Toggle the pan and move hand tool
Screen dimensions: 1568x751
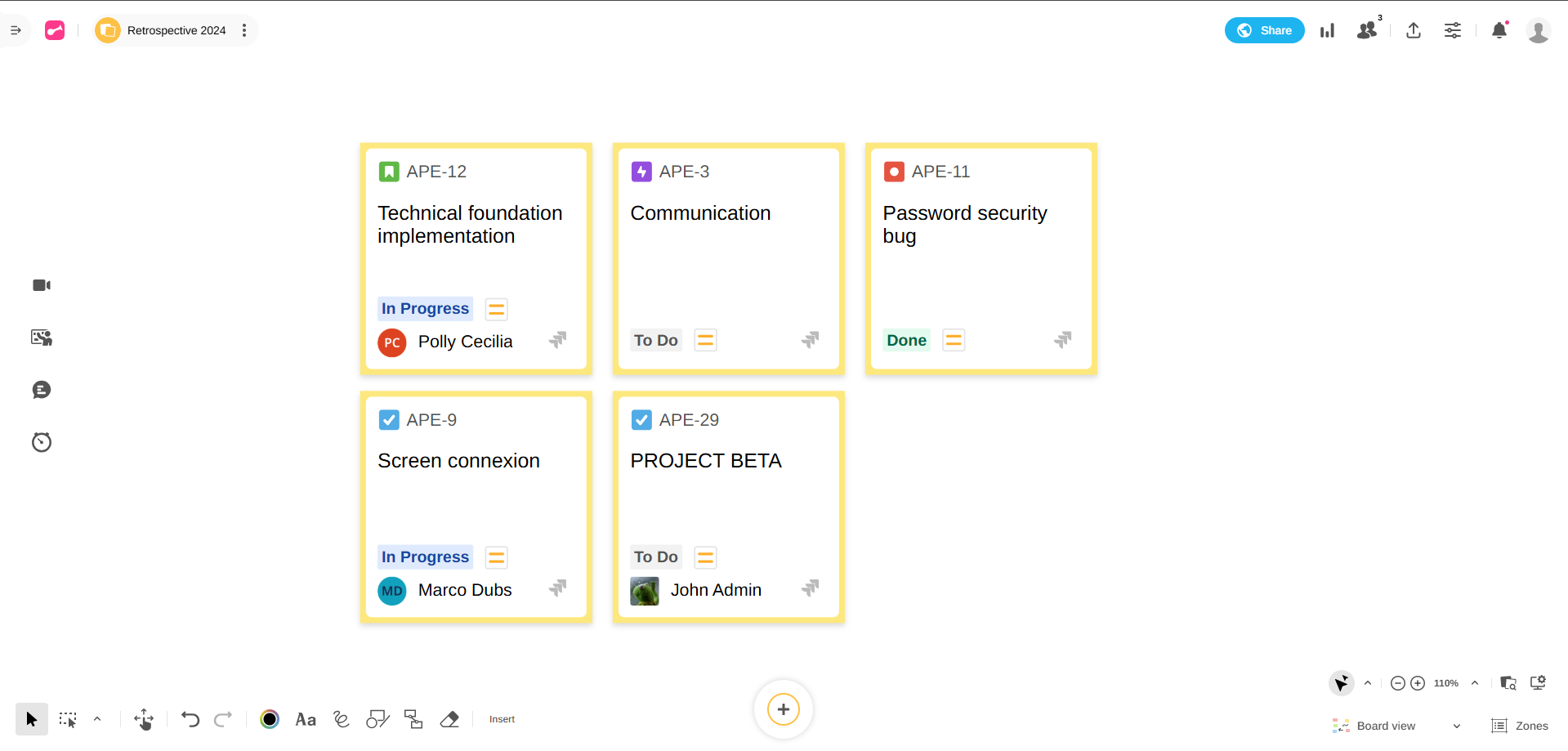point(144,719)
